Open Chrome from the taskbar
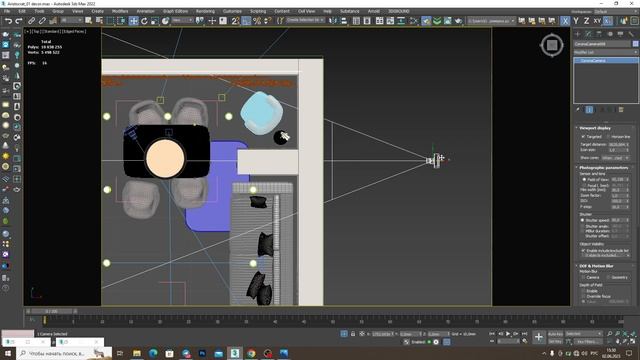This screenshot has height=360, width=640. pyautogui.click(x=251, y=353)
